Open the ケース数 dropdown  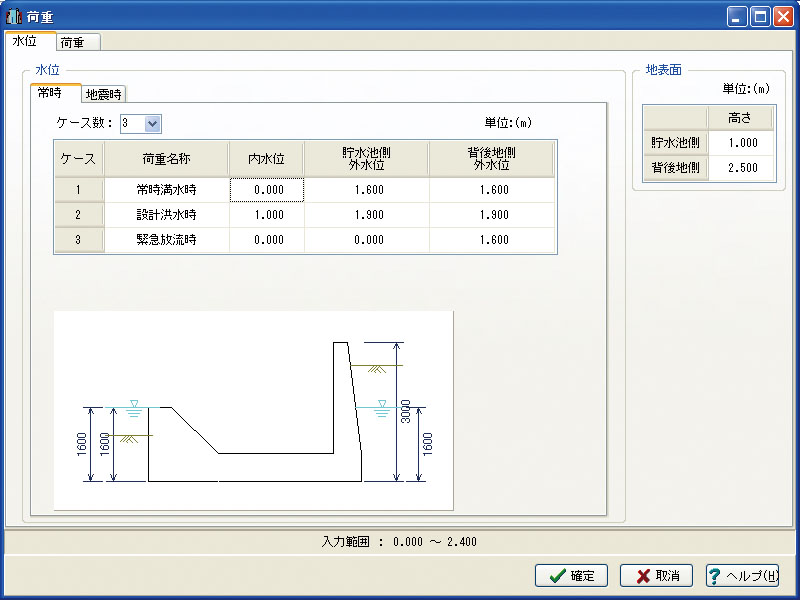pos(153,123)
